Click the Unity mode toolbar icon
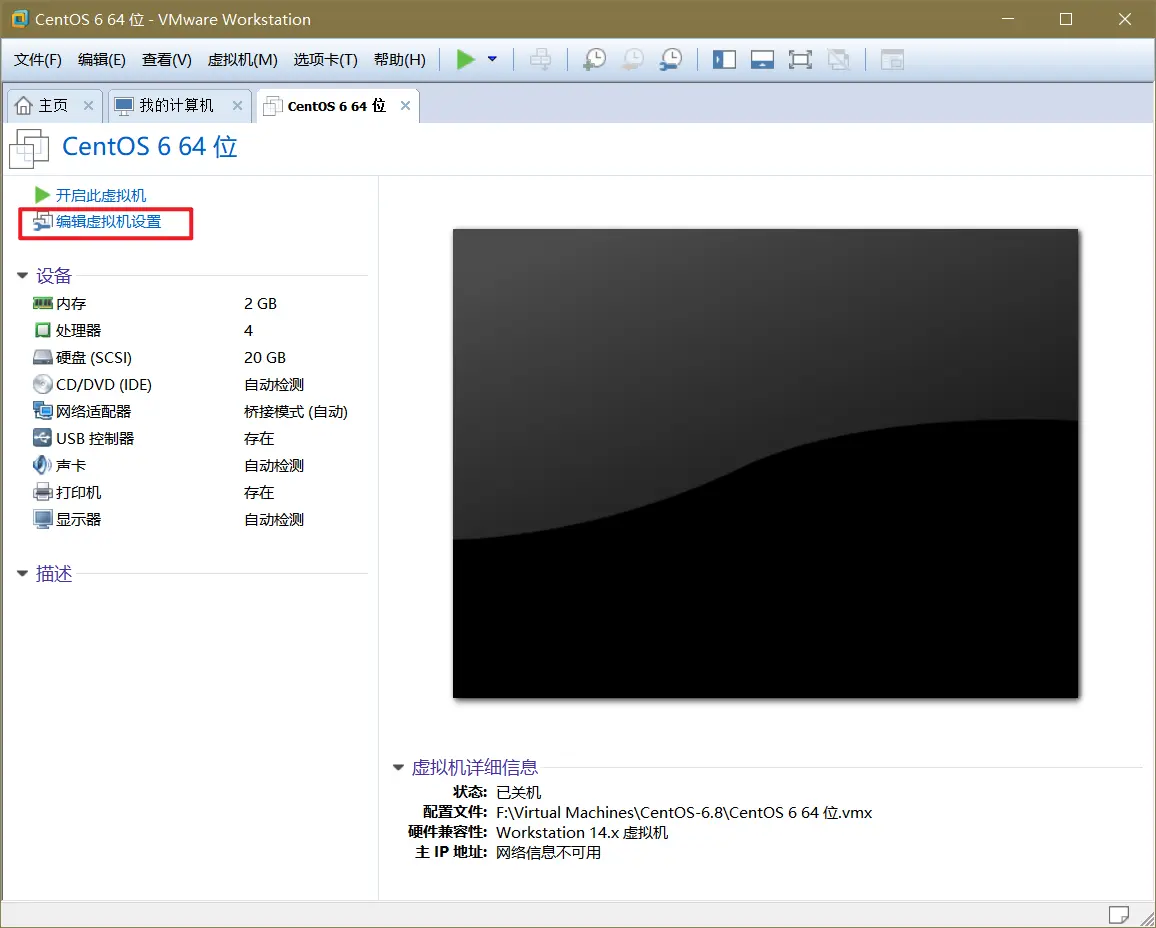1156x928 pixels. [838, 59]
